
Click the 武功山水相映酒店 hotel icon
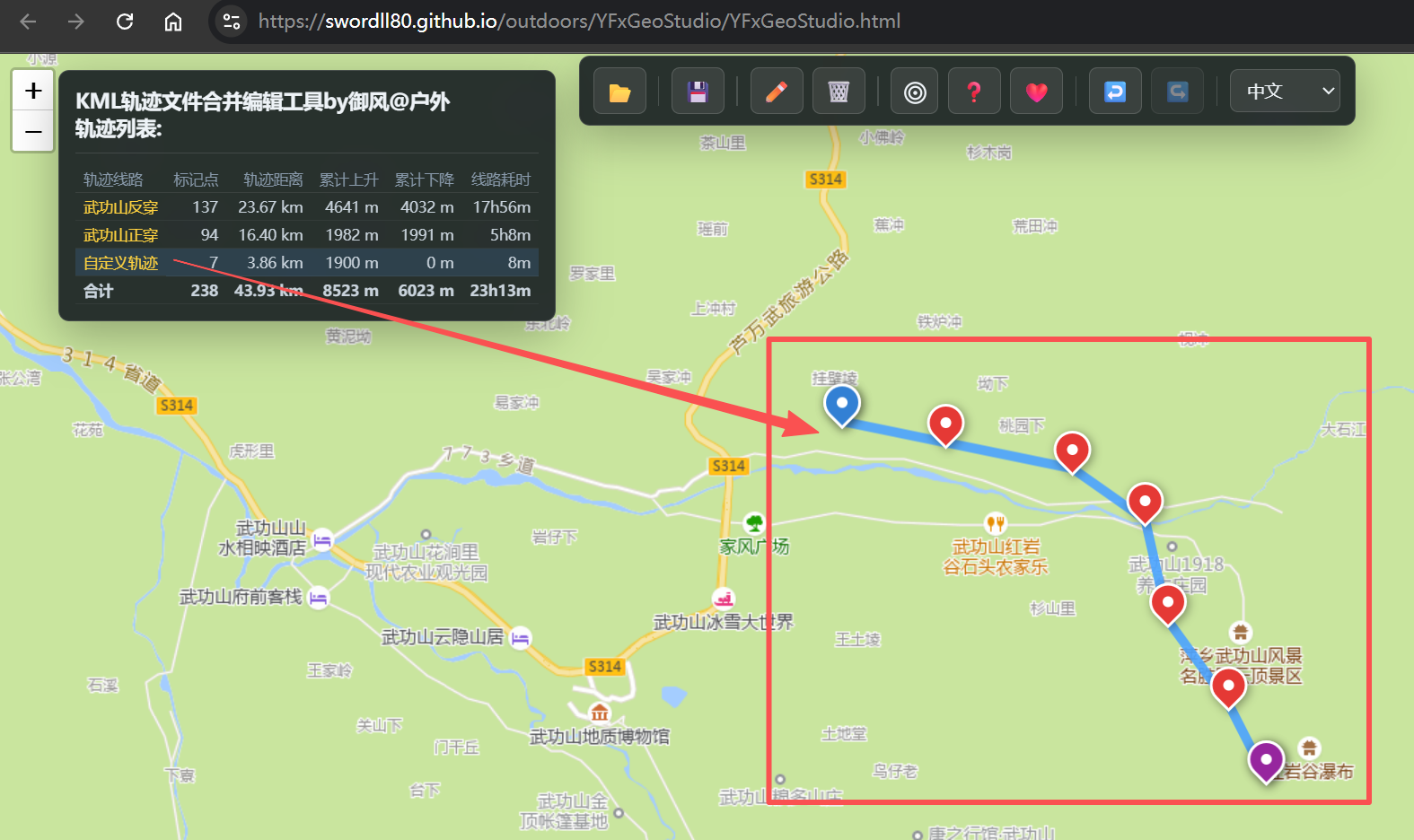tap(322, 540)
